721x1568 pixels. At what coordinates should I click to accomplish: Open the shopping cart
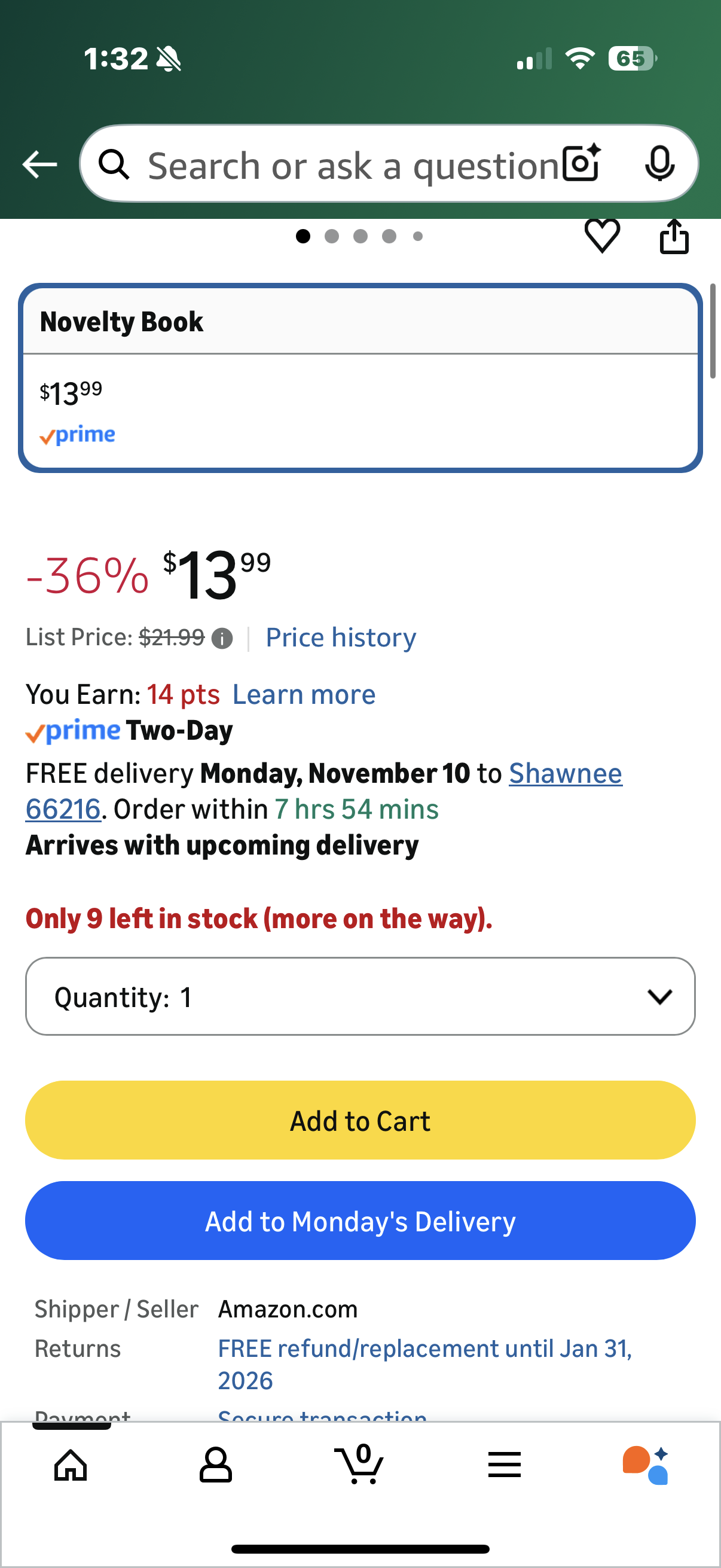point(359,1464)
